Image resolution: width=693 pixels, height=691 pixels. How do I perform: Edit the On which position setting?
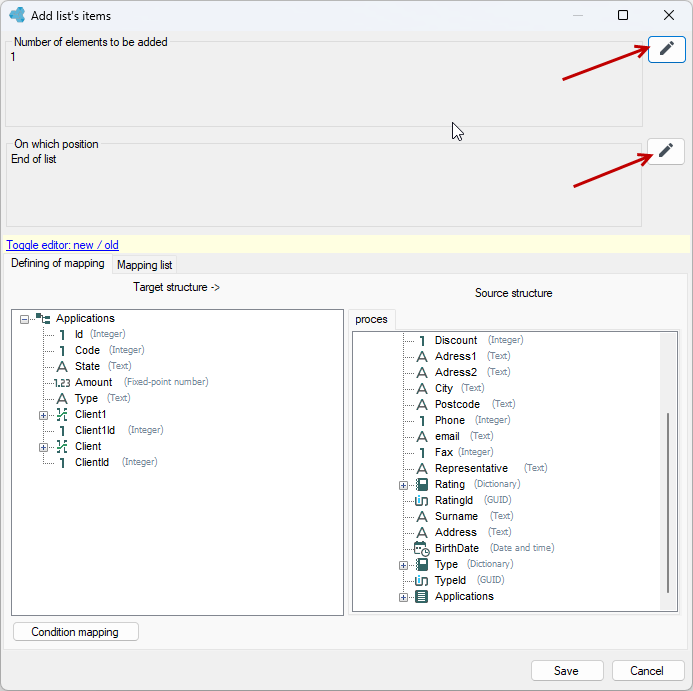point(666,151)
